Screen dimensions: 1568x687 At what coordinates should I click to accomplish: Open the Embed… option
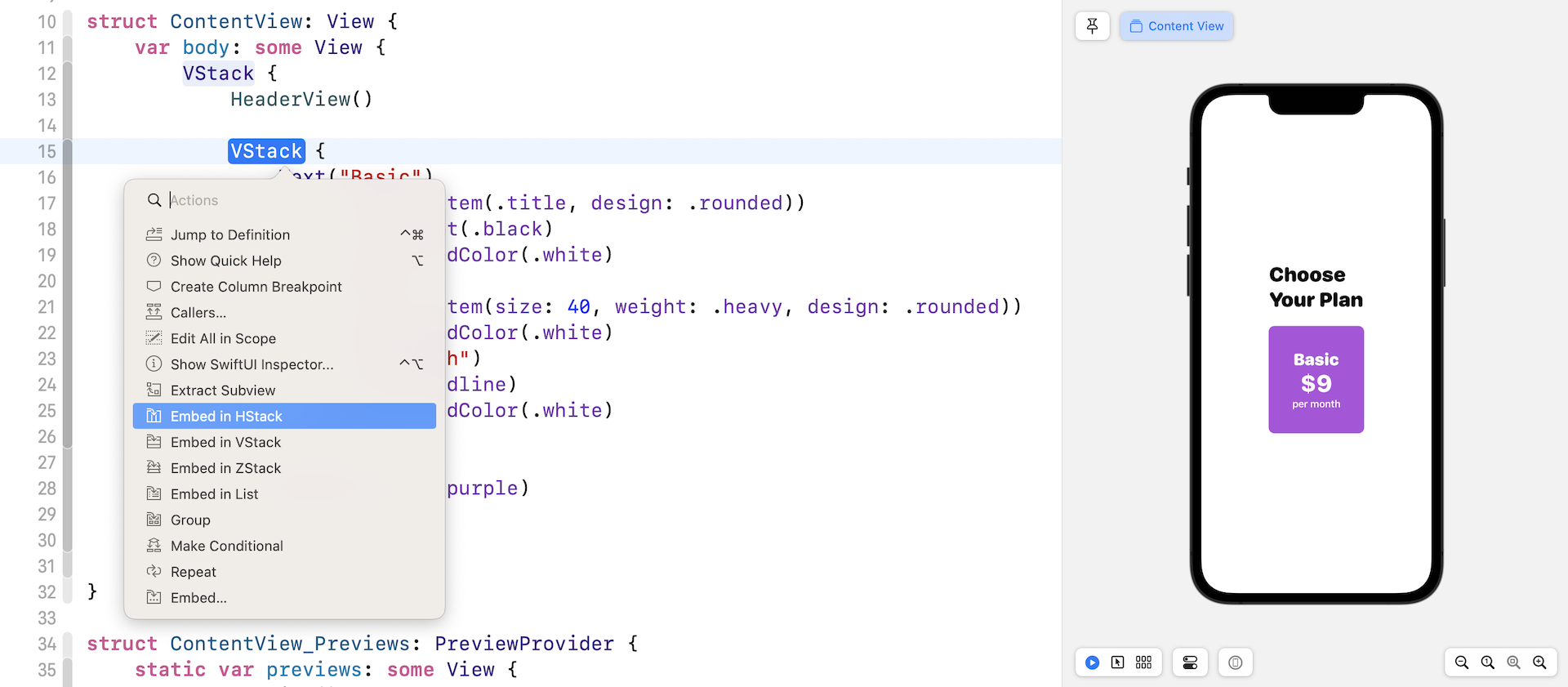[198, 598]
